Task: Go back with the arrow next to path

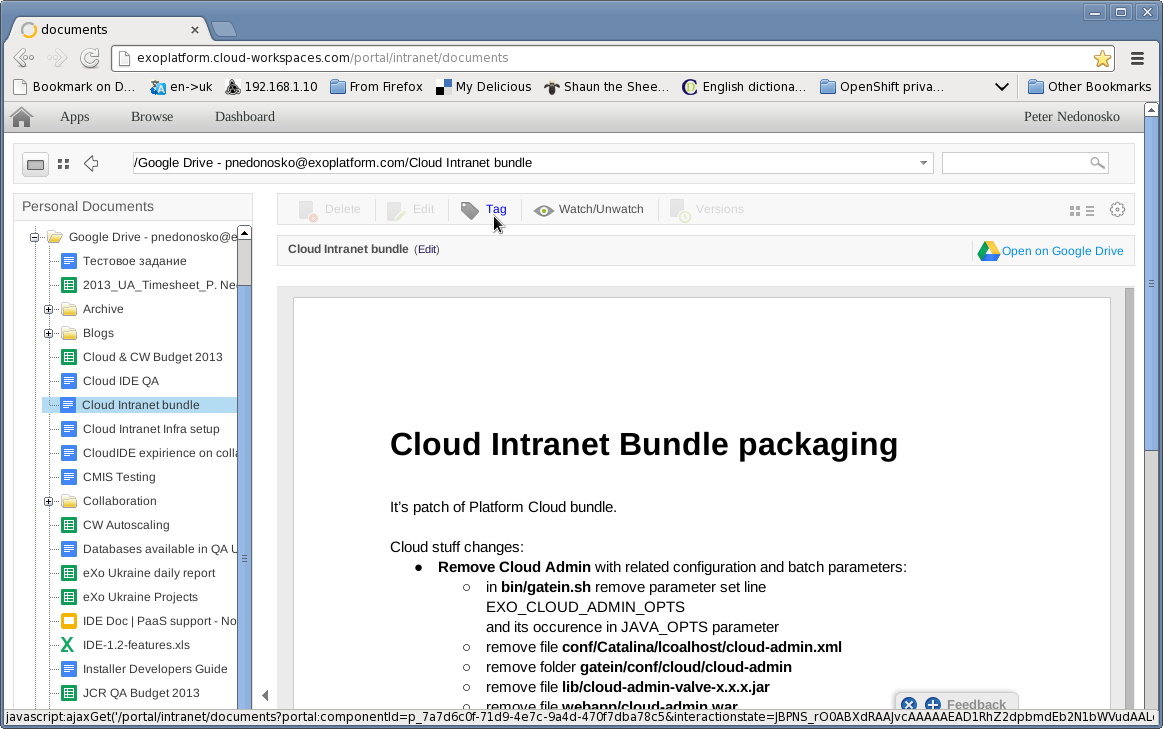Action: click(91, 163)
